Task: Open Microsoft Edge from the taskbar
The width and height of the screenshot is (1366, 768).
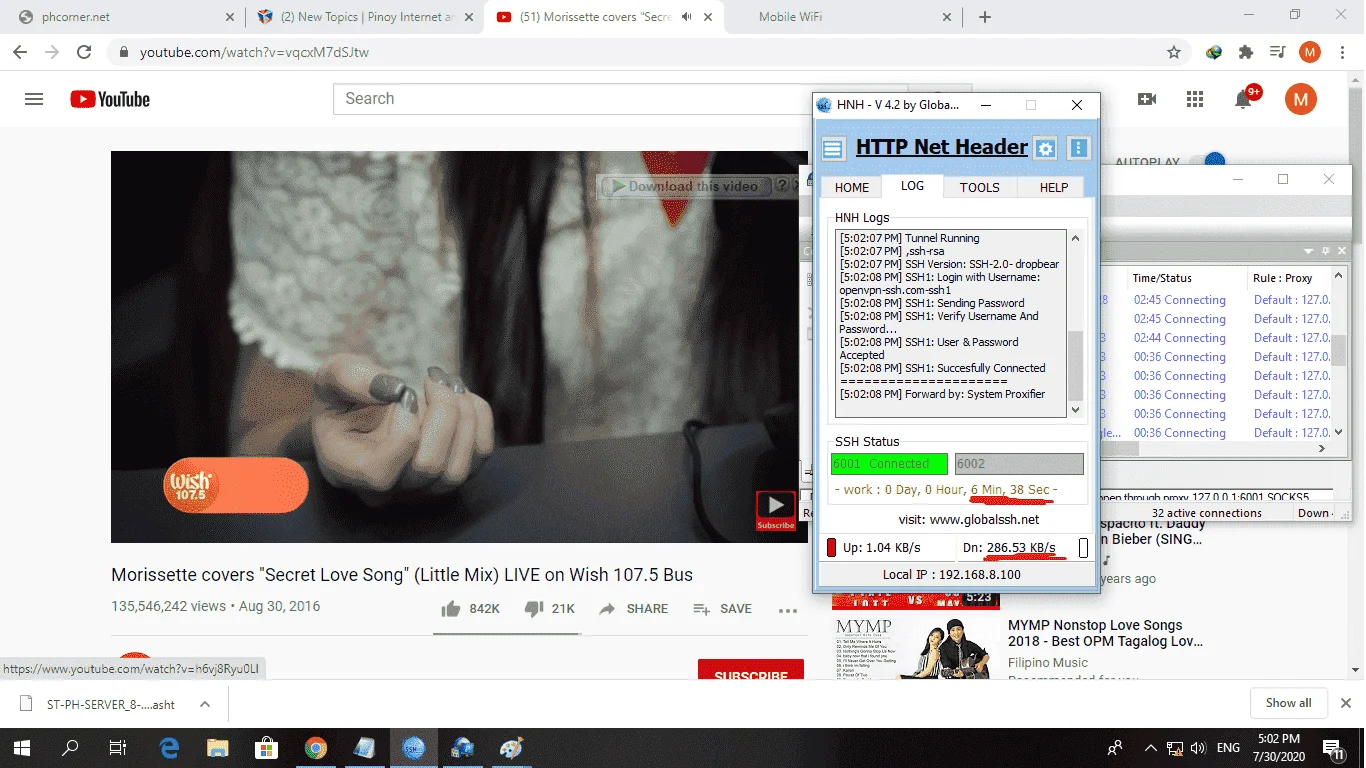Action: coord(170,747)
